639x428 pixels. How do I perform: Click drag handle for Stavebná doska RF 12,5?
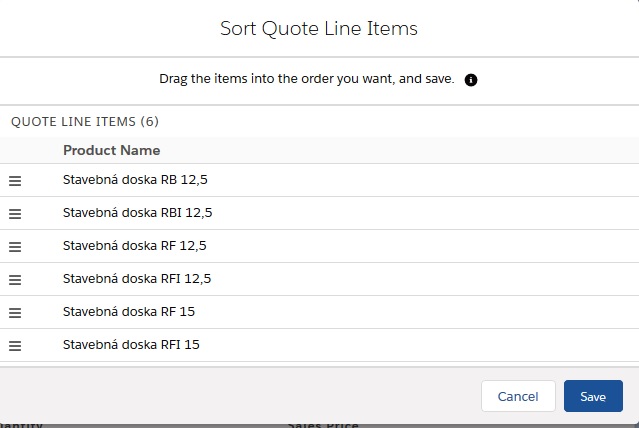[x=15, y=246]
